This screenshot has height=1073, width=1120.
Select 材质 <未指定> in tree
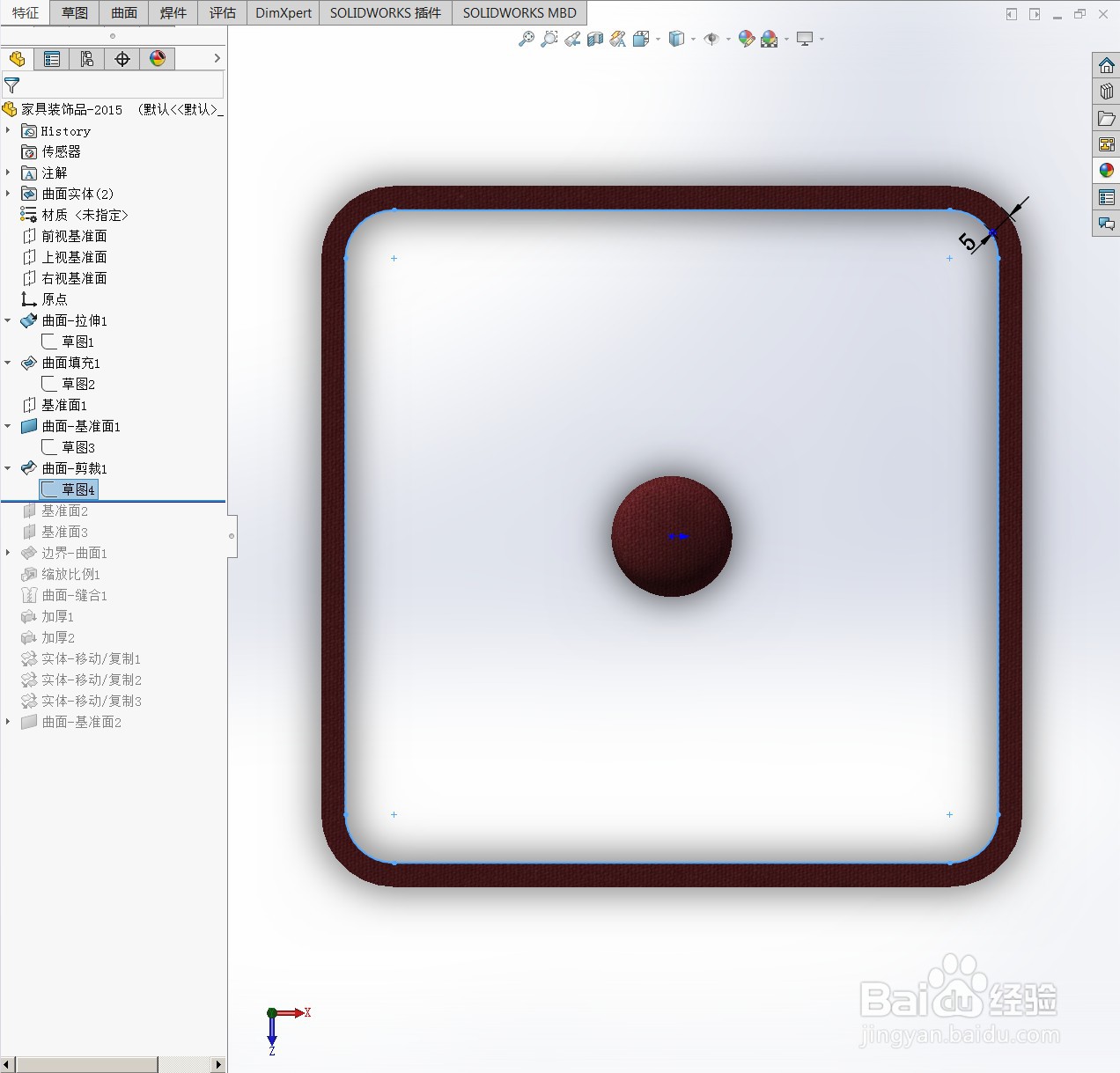pos(75,215)
